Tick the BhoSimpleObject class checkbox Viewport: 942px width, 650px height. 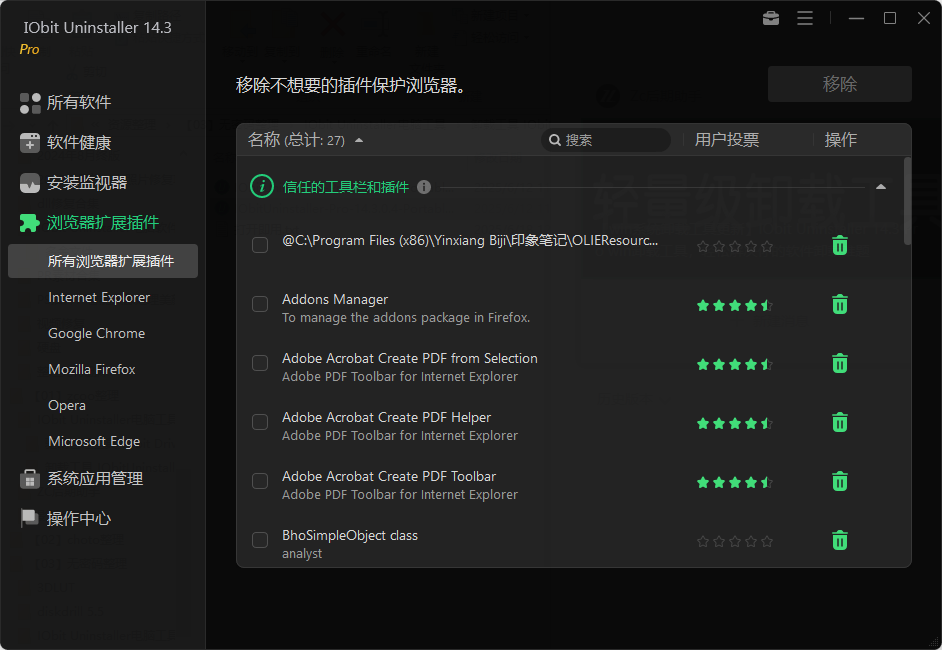[260, 539]
